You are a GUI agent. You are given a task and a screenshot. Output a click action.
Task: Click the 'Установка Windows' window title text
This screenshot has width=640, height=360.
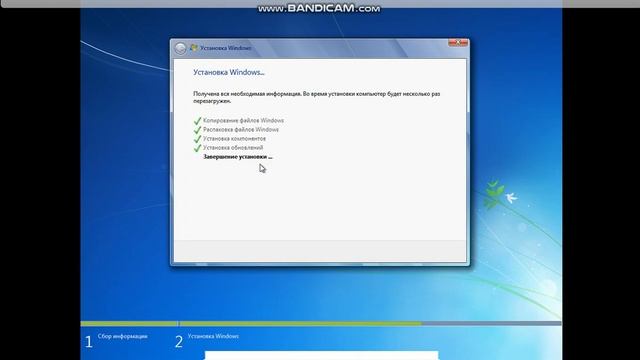(x=226, y=48)
